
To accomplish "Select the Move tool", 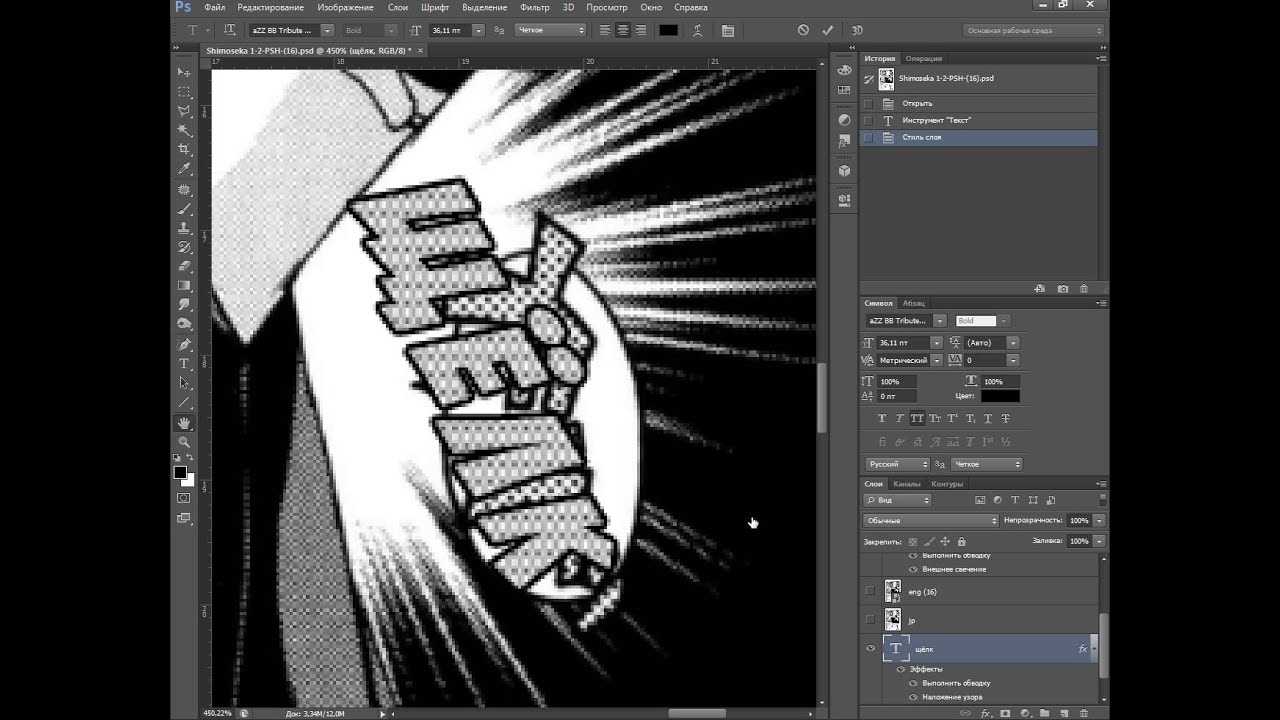I will (x=184, y=72).
